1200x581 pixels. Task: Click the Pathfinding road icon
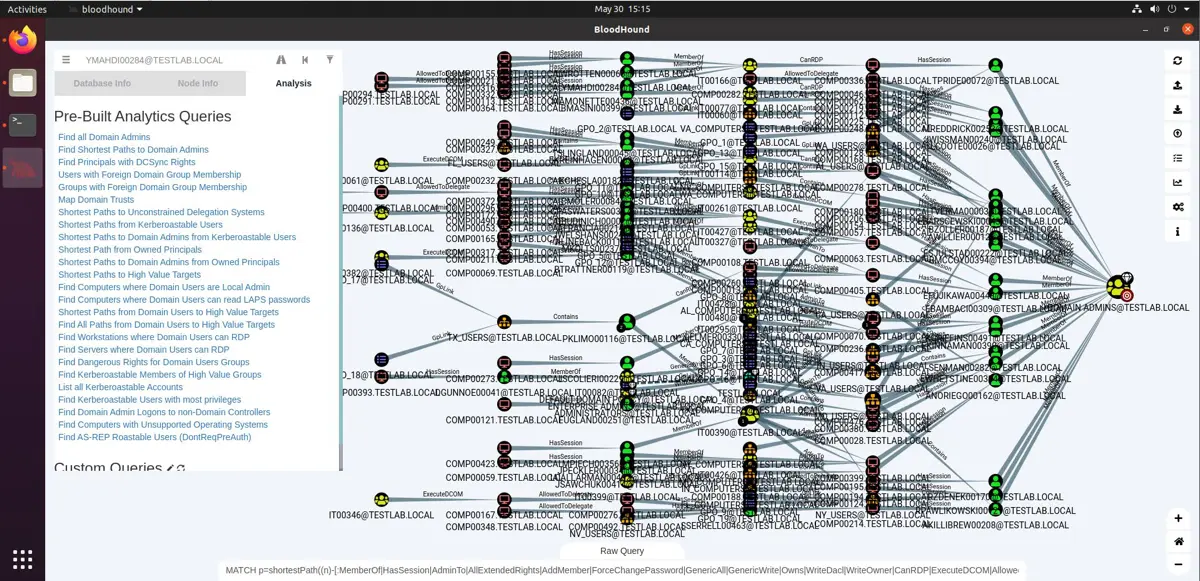pyautogui.click(x=281, y=60)
